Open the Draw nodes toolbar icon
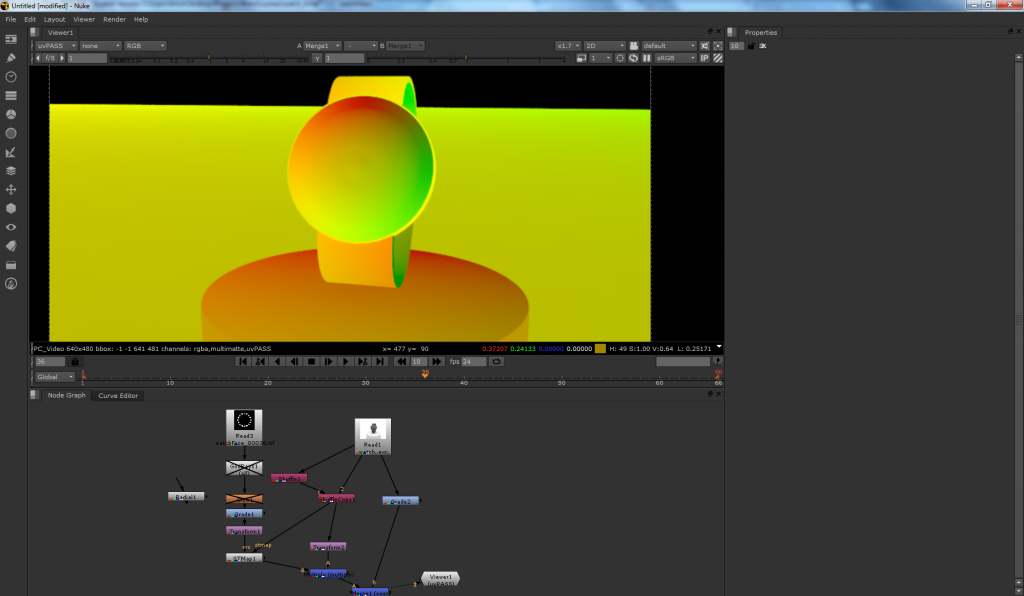1024x596 pixels. pos(11,58)
